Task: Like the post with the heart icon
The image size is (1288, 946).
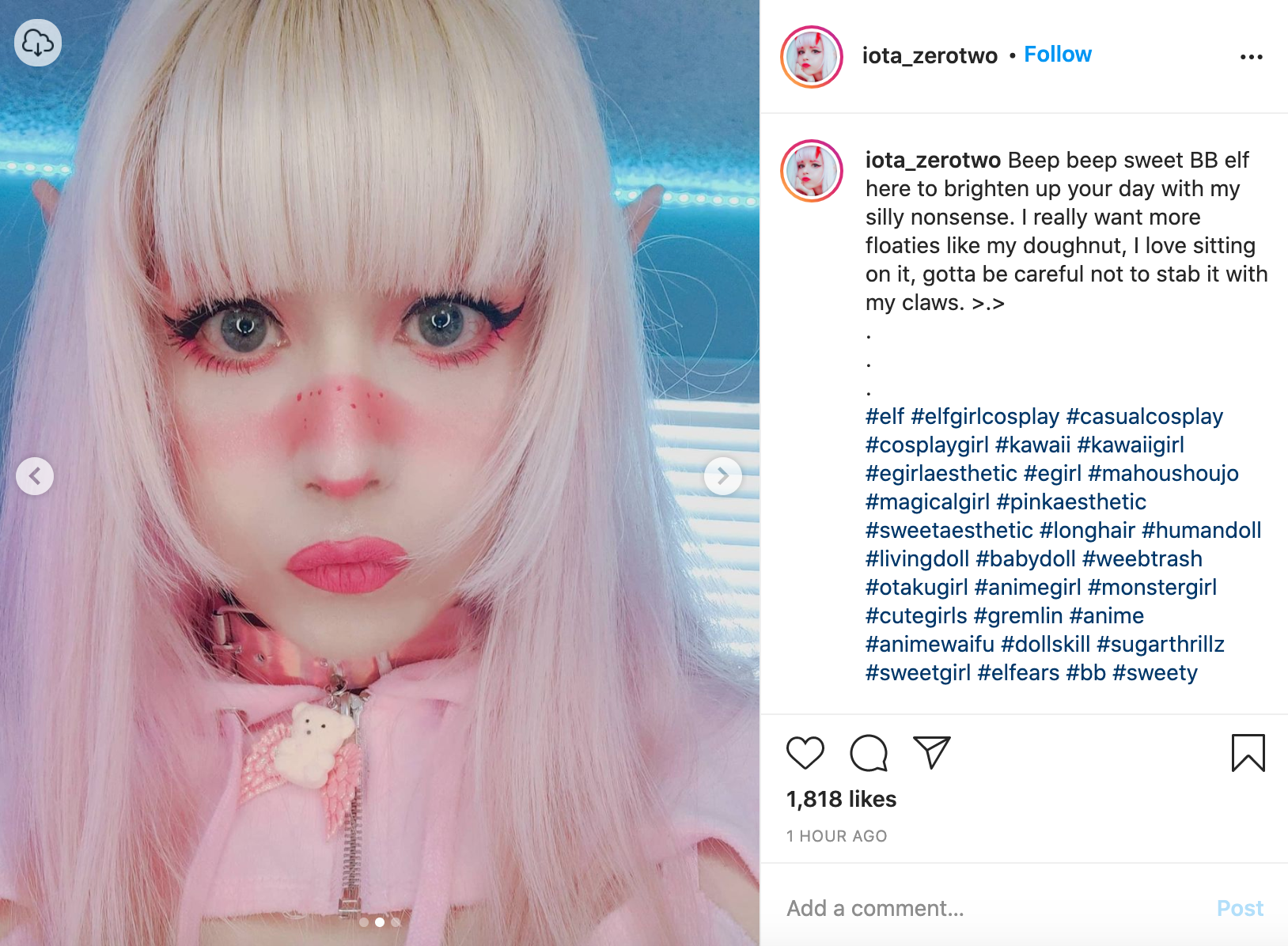Action: [805, 752]
